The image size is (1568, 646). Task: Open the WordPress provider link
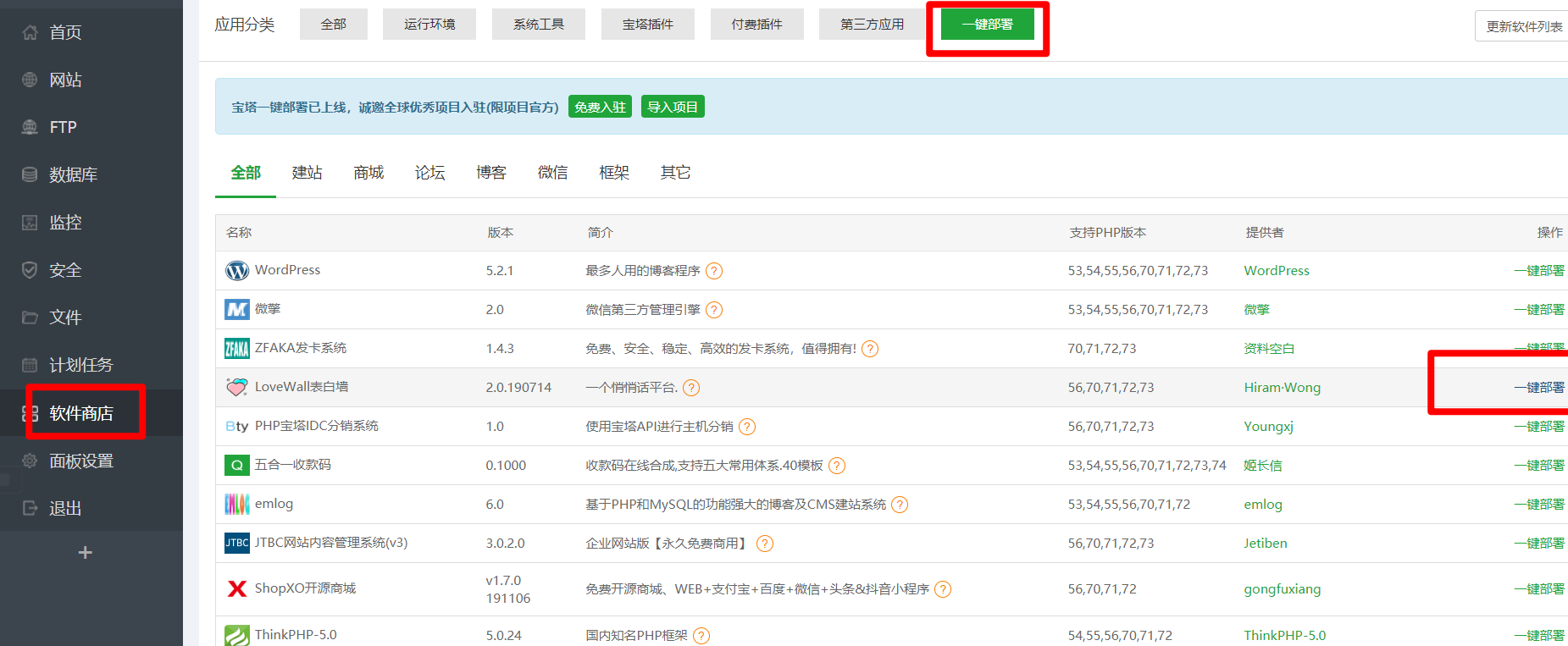(1277, 271)
